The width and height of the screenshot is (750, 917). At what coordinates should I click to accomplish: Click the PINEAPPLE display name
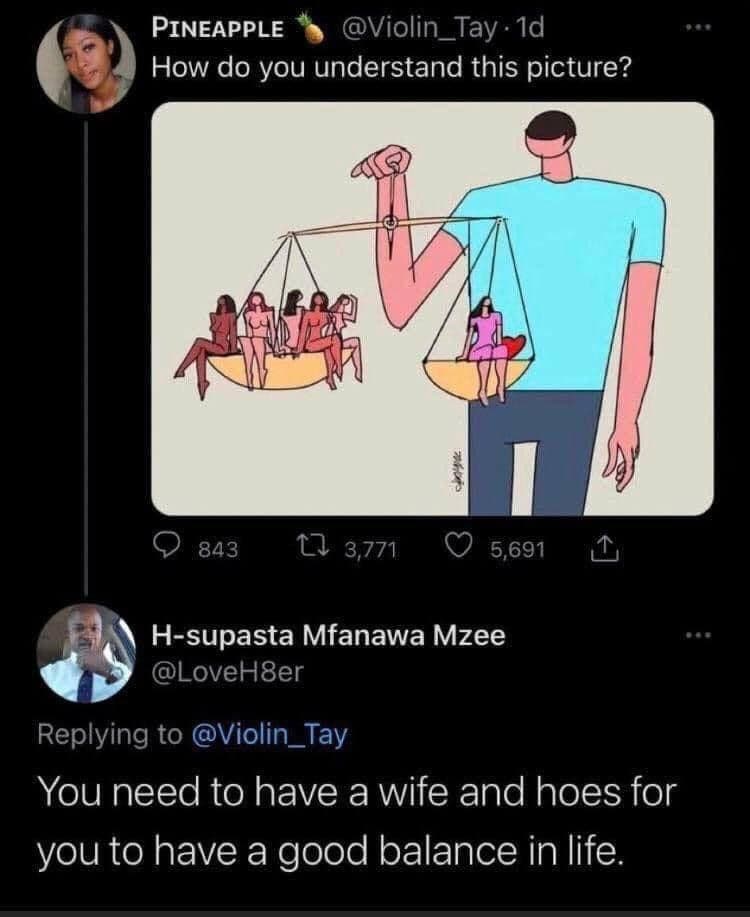[x=218, y=29]
